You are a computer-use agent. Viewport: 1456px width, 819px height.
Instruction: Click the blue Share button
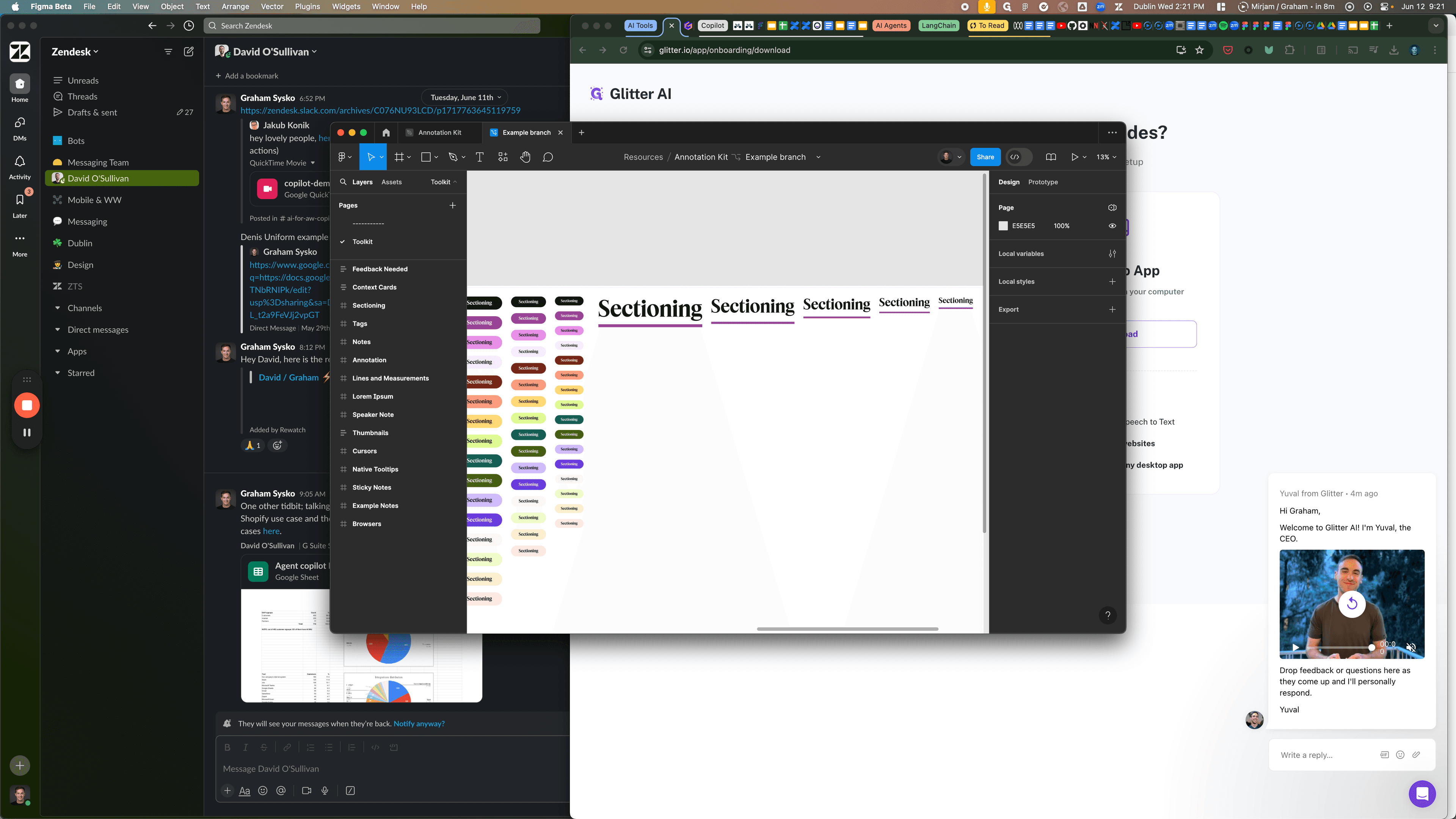click(985, 157)
